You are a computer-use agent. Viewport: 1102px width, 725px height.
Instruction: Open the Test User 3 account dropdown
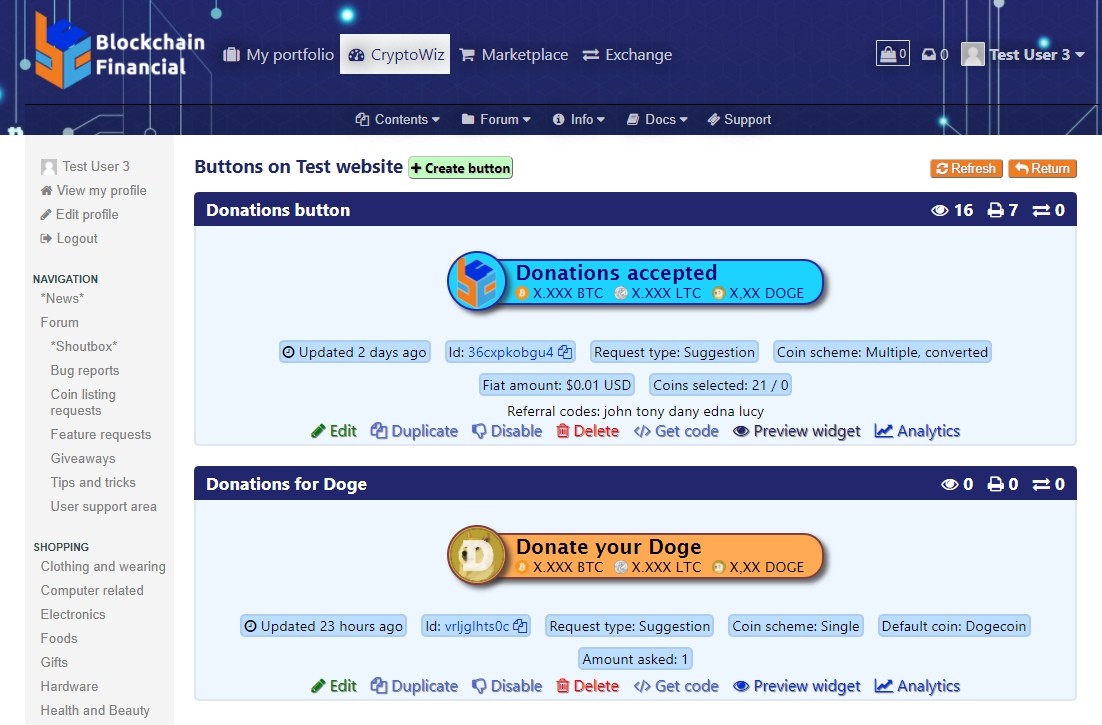point(1023,55)
